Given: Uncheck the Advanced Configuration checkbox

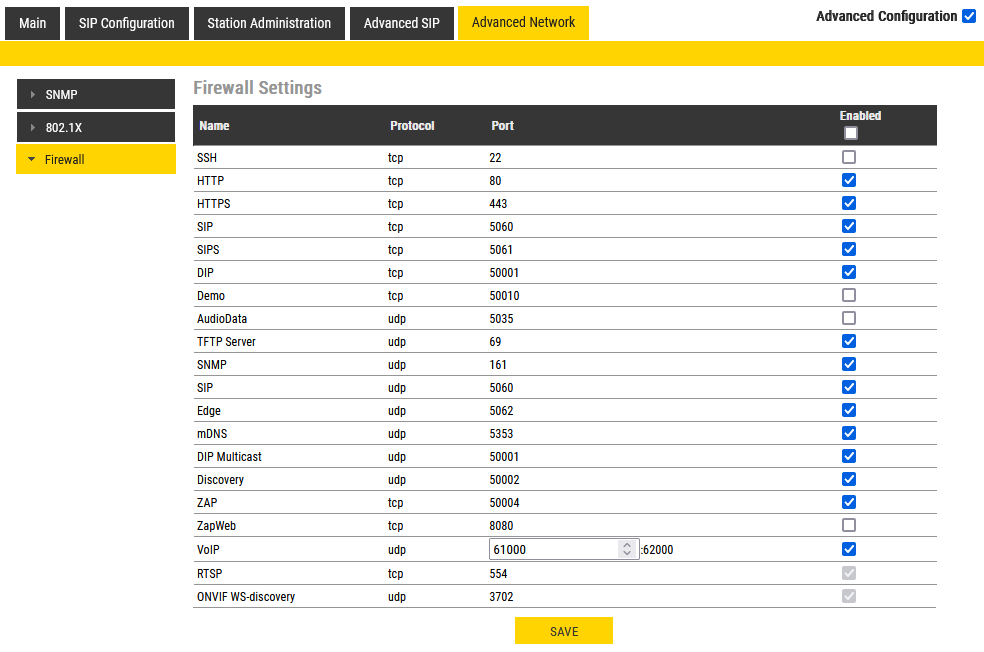Looking at the screenshot, I should 968,16.
